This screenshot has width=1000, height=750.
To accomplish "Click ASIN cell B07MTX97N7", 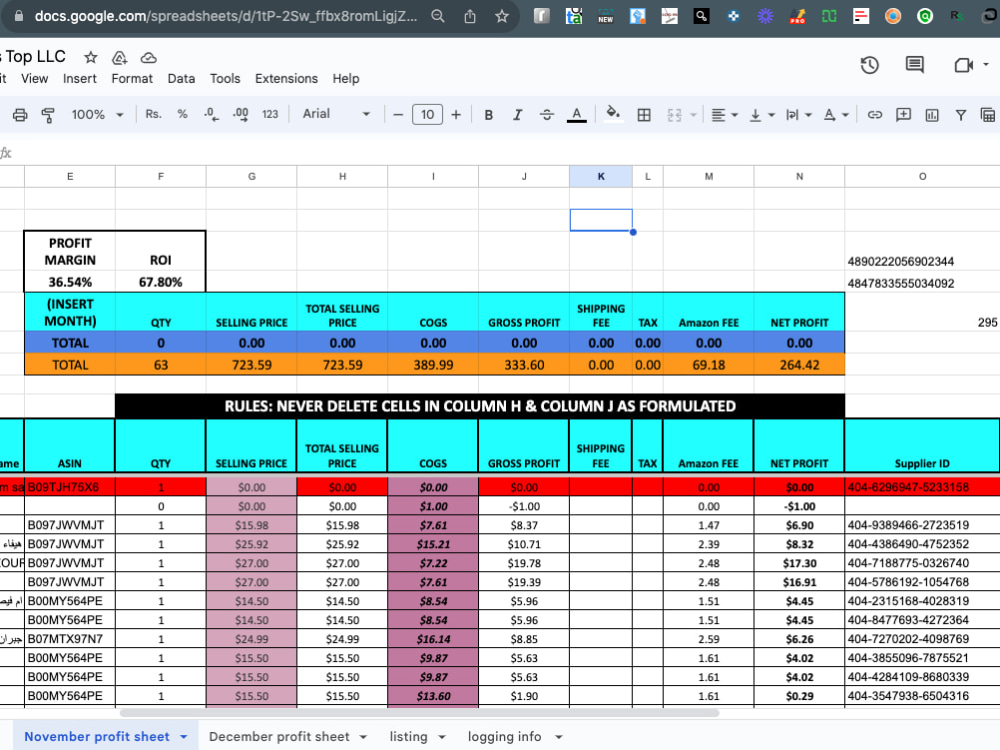I will [70, 638].
